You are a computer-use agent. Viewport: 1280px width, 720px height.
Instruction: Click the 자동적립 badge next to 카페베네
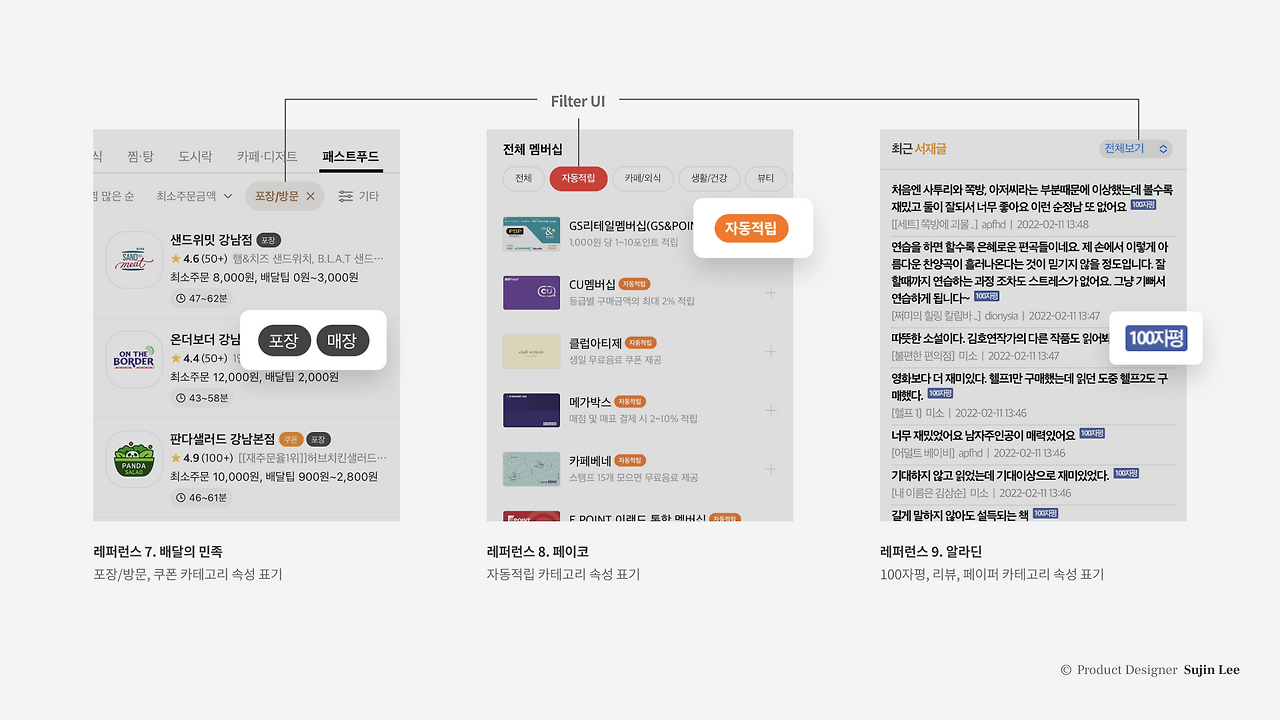click(630, 460)
